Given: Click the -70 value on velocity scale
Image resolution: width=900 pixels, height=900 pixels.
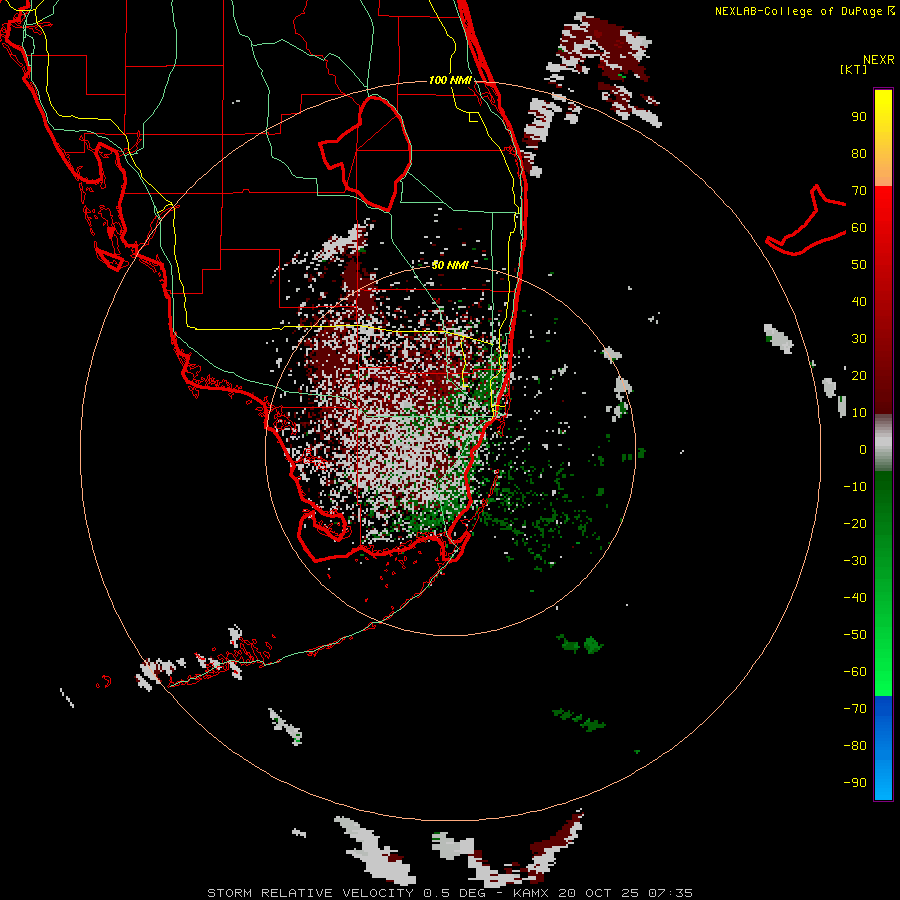Looking at the screenshot, I should click(x=855, y=709).
